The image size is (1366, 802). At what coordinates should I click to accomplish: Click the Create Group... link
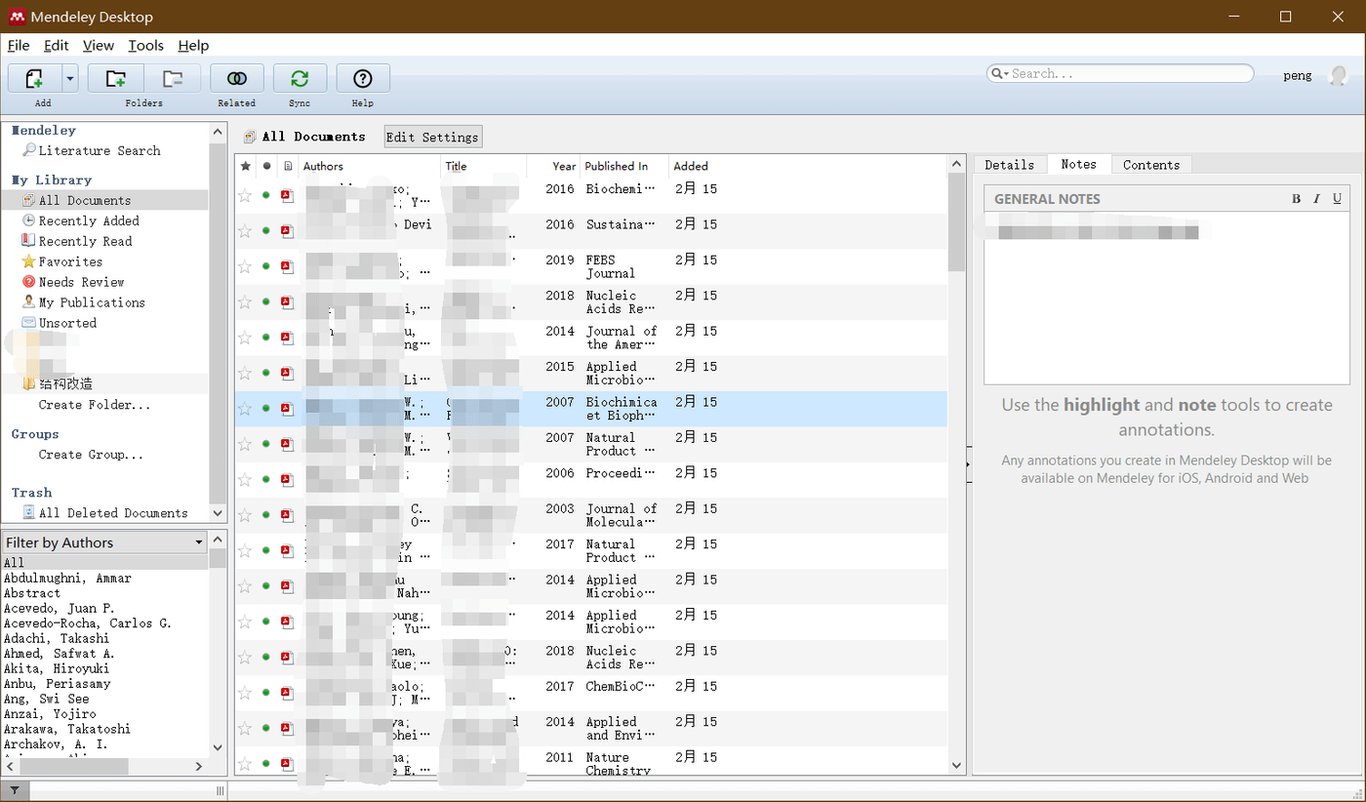(x=91, y=454)
